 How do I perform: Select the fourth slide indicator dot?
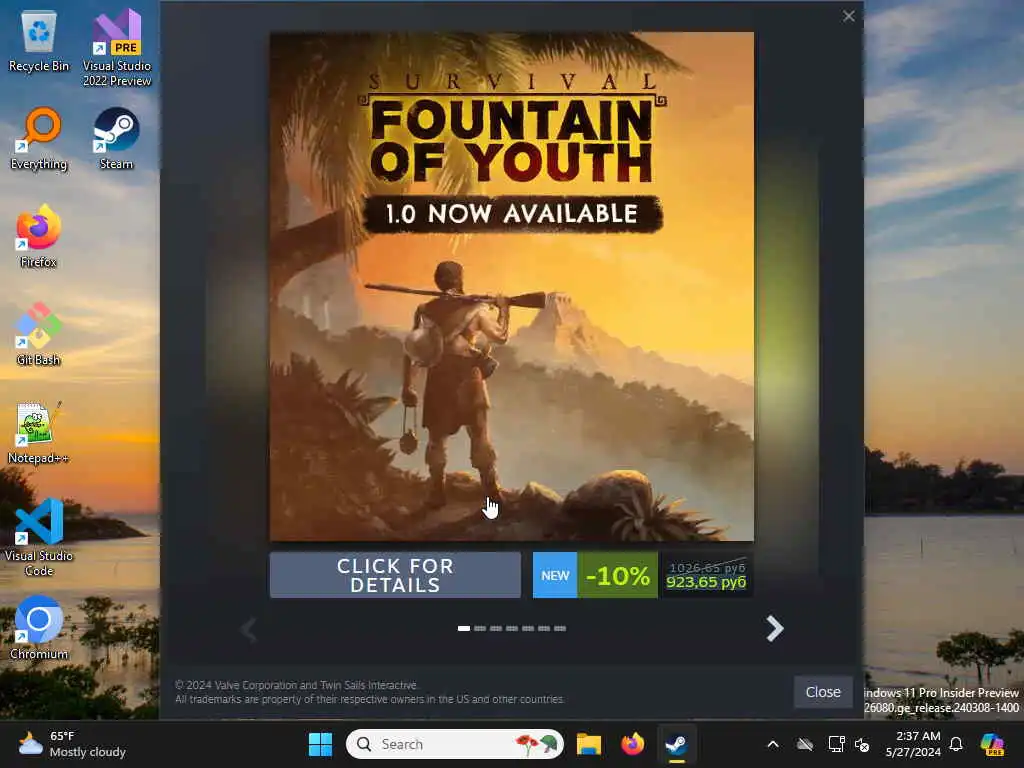coord(512,628)
